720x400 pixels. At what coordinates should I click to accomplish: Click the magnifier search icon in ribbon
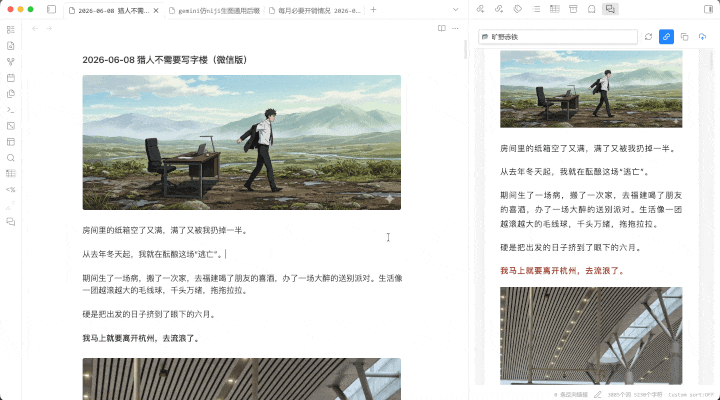[11, 158]
